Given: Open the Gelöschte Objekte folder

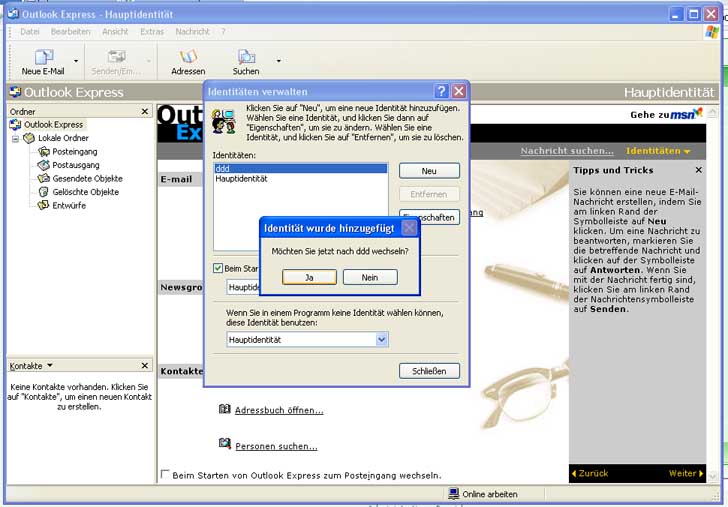Looking at the screenshot, I should tap(85, 192).
